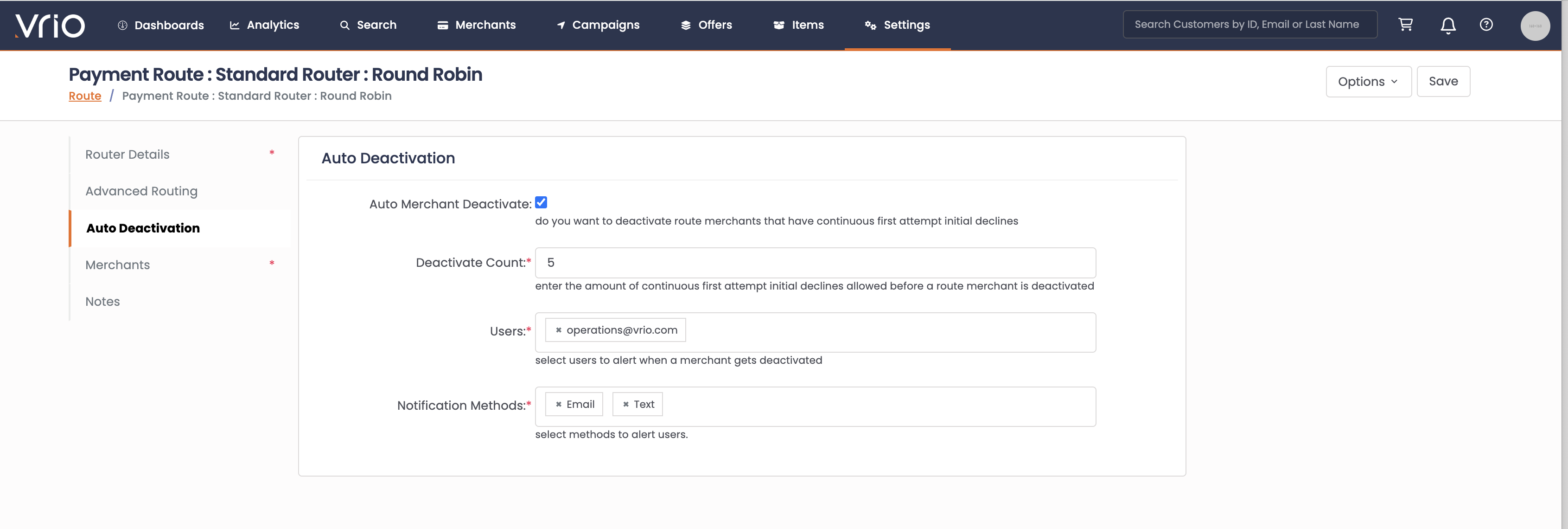Save the payment route
1568x529 pixels.
click(x=1443, y=81)
